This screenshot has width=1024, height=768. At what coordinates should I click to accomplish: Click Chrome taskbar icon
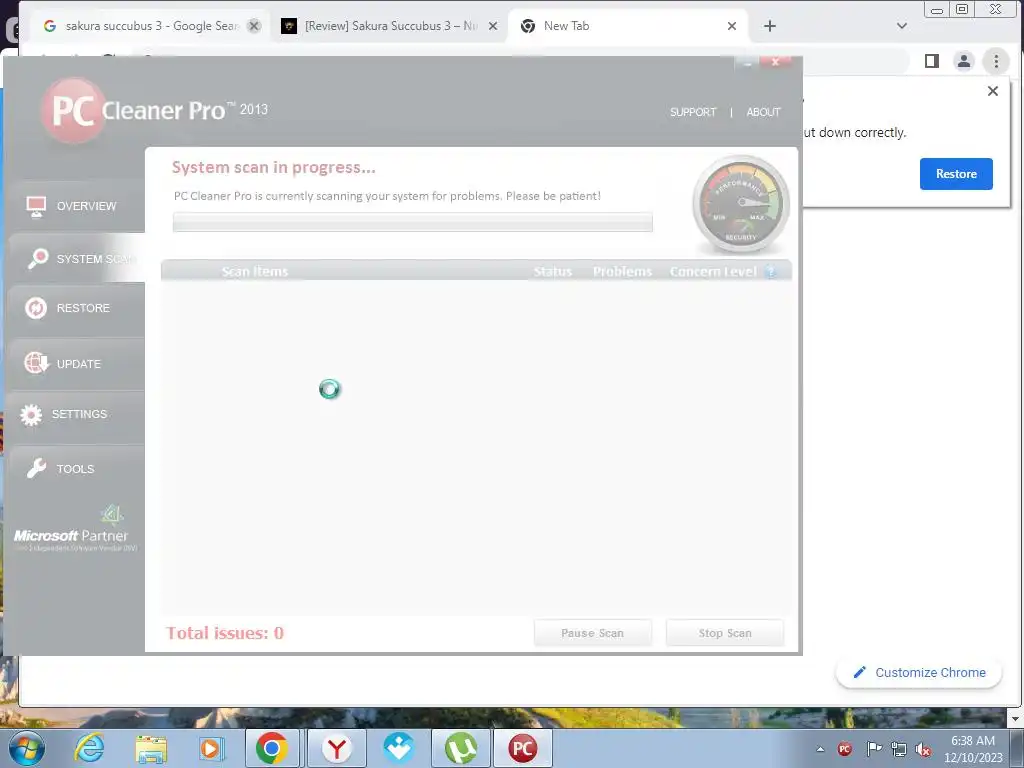pos(272,748)
